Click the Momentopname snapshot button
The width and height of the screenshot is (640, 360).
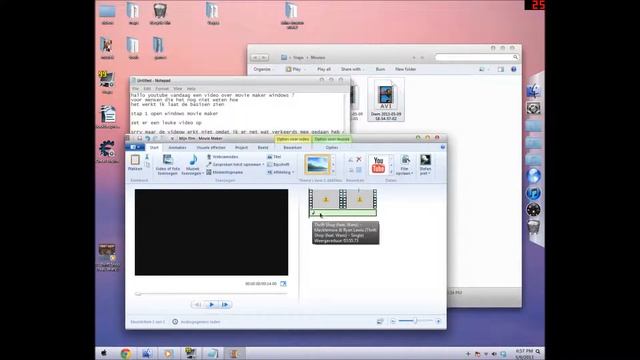(225, 172)
